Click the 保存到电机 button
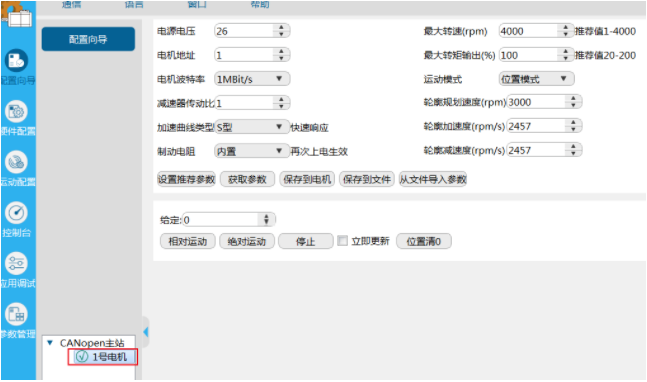The width and height of the screenshot is (647, 382). (307, 179)
